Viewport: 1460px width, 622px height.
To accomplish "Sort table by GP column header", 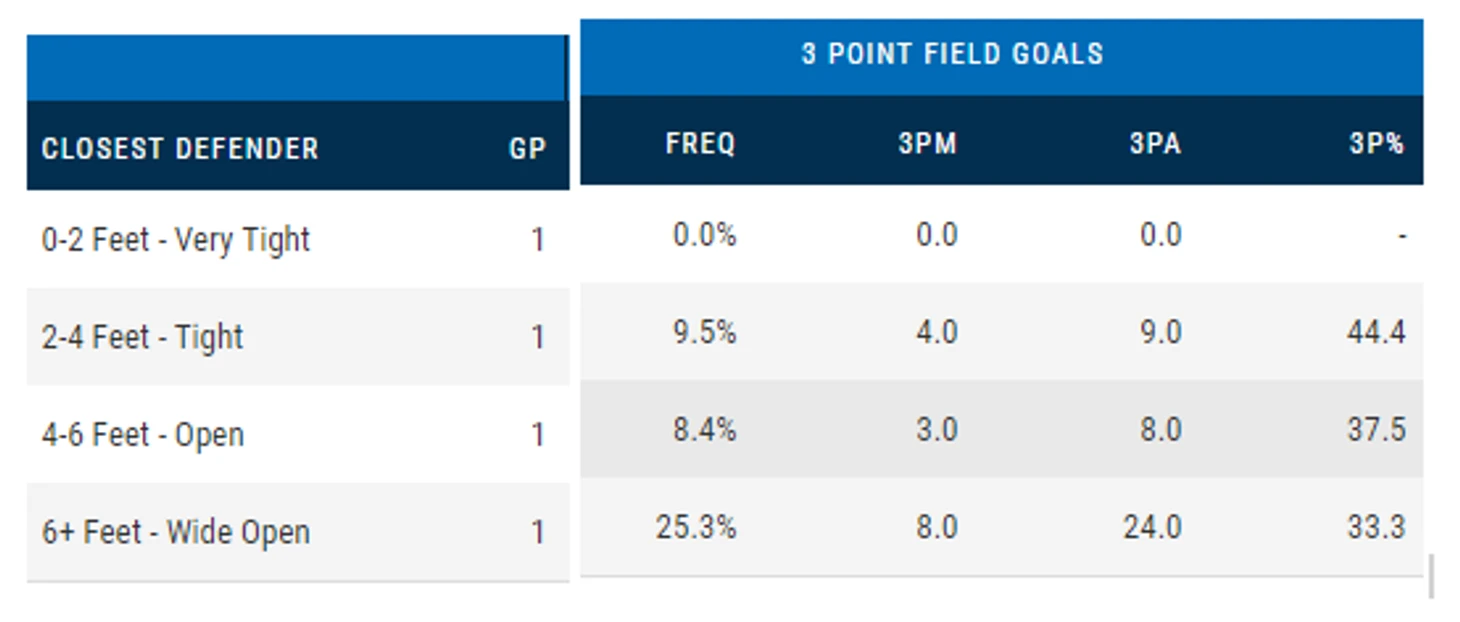I will (x=526, y=149).
